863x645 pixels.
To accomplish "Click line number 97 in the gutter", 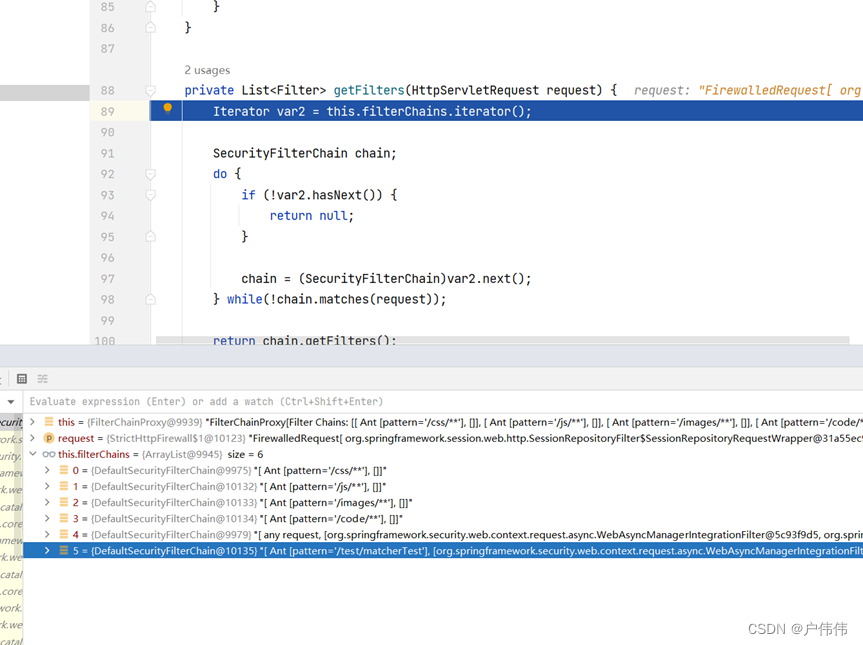I will click(x=107, y=278).
